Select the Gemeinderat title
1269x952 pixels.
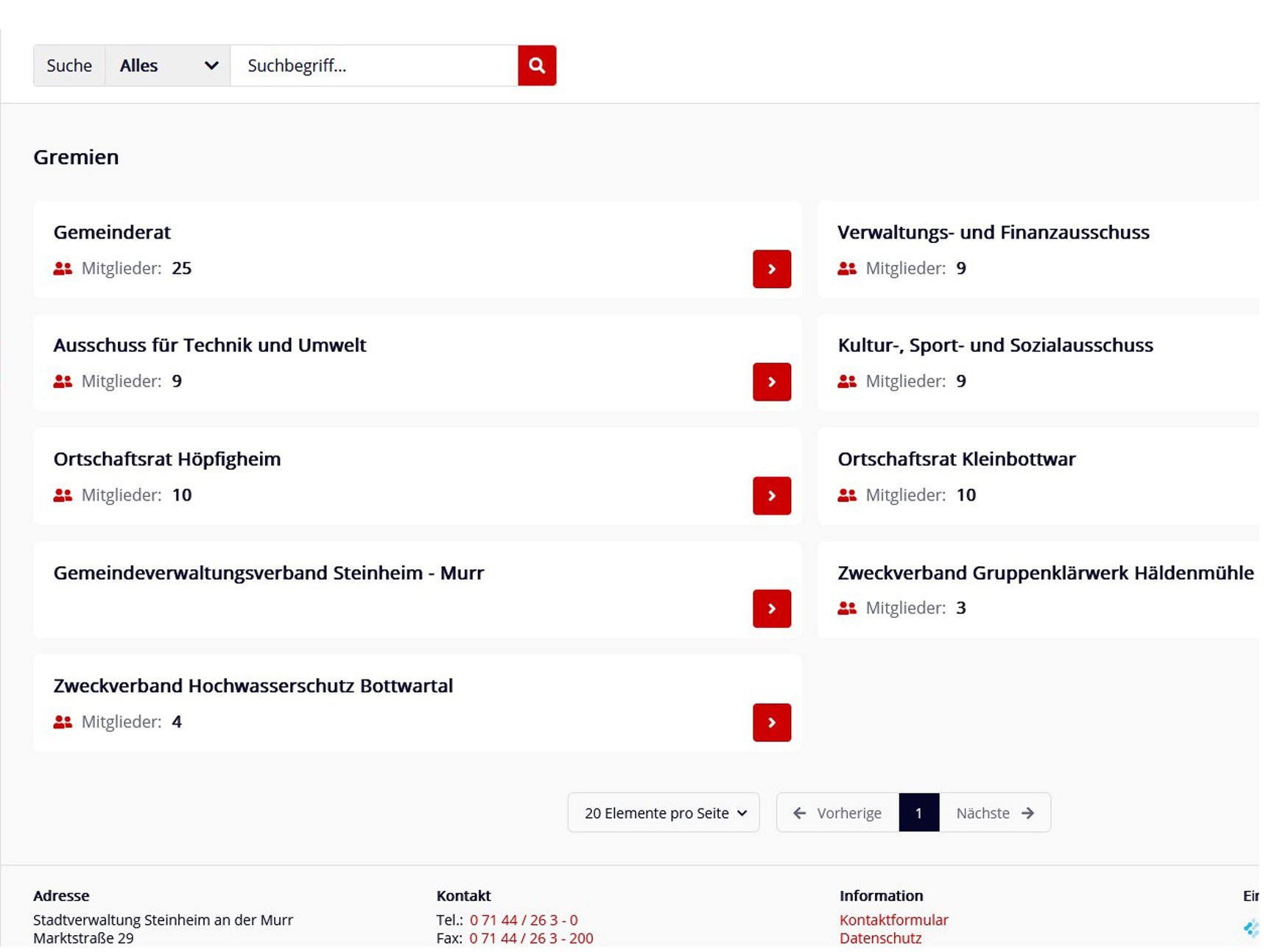tap(112, 233)
